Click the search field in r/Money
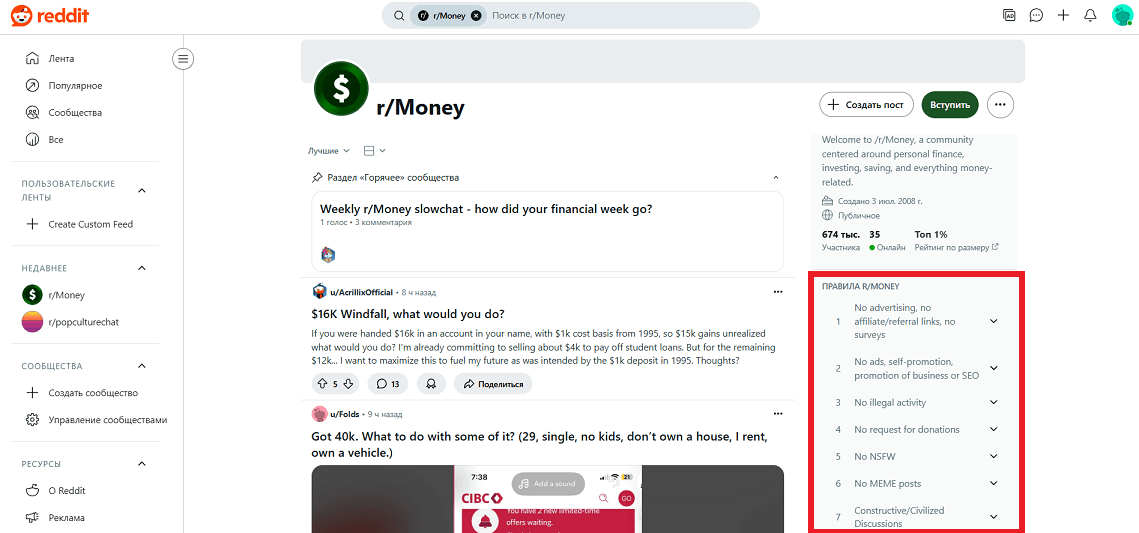Viewport: 1139px width, 533px height. pos(617,15)
